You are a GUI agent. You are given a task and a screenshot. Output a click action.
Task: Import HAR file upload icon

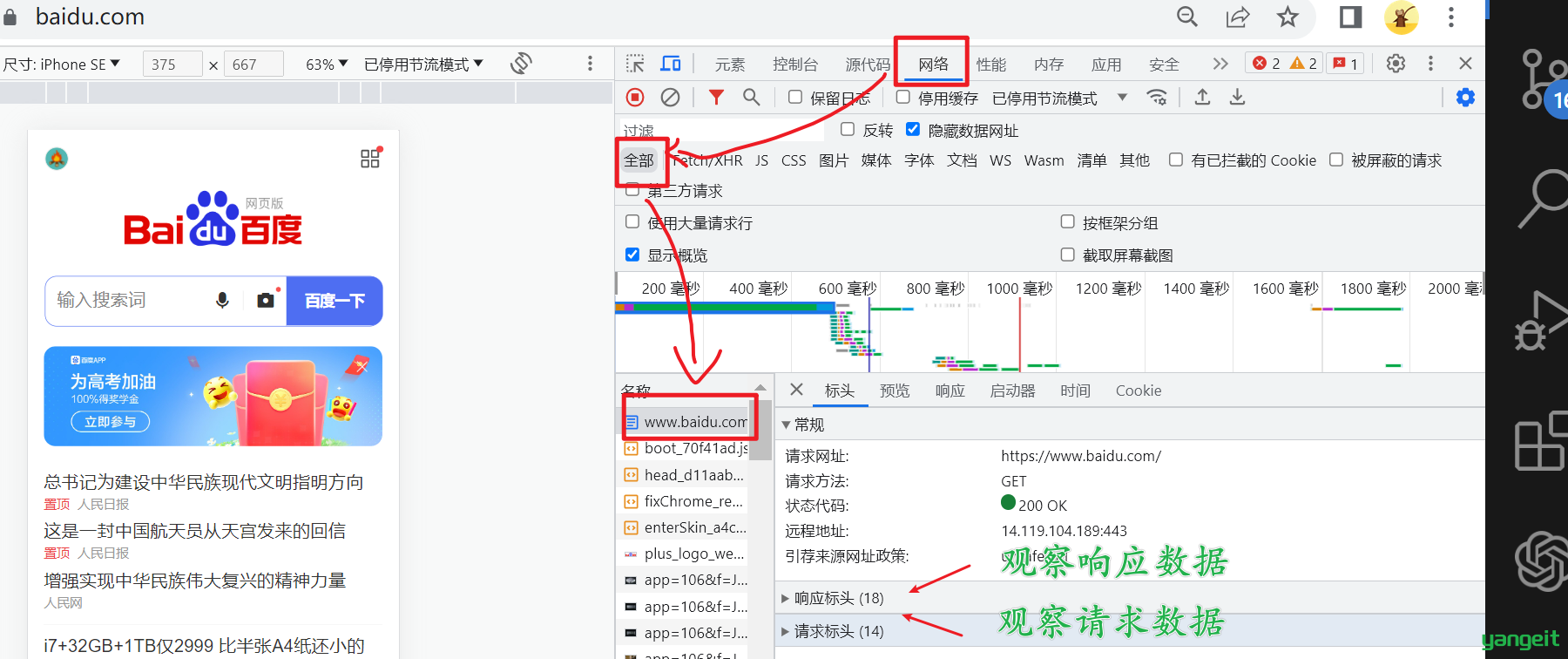point(1202,97)
